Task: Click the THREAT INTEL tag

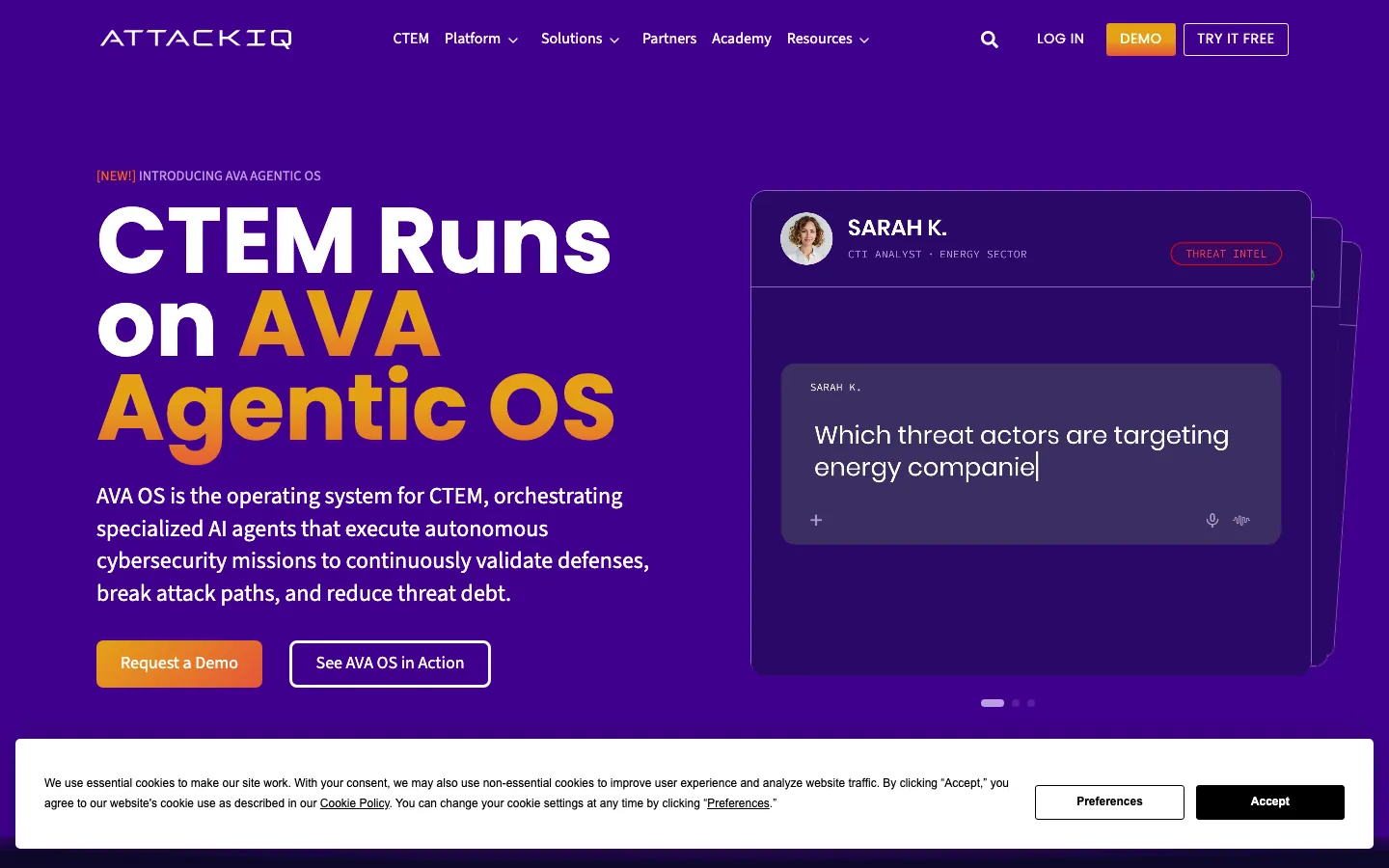Action: click(1226, 254)
